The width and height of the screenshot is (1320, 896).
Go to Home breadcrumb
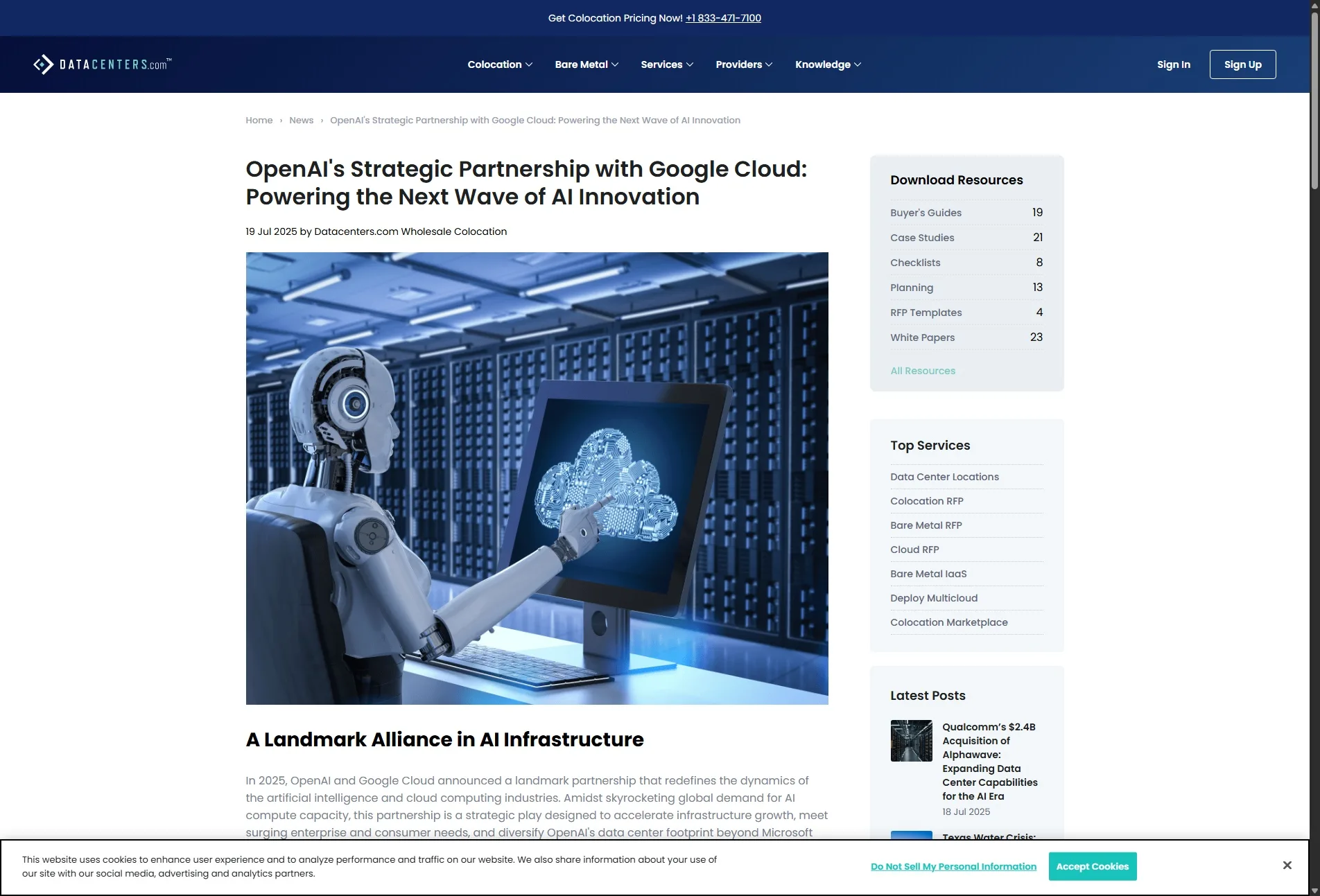[259, 120]
